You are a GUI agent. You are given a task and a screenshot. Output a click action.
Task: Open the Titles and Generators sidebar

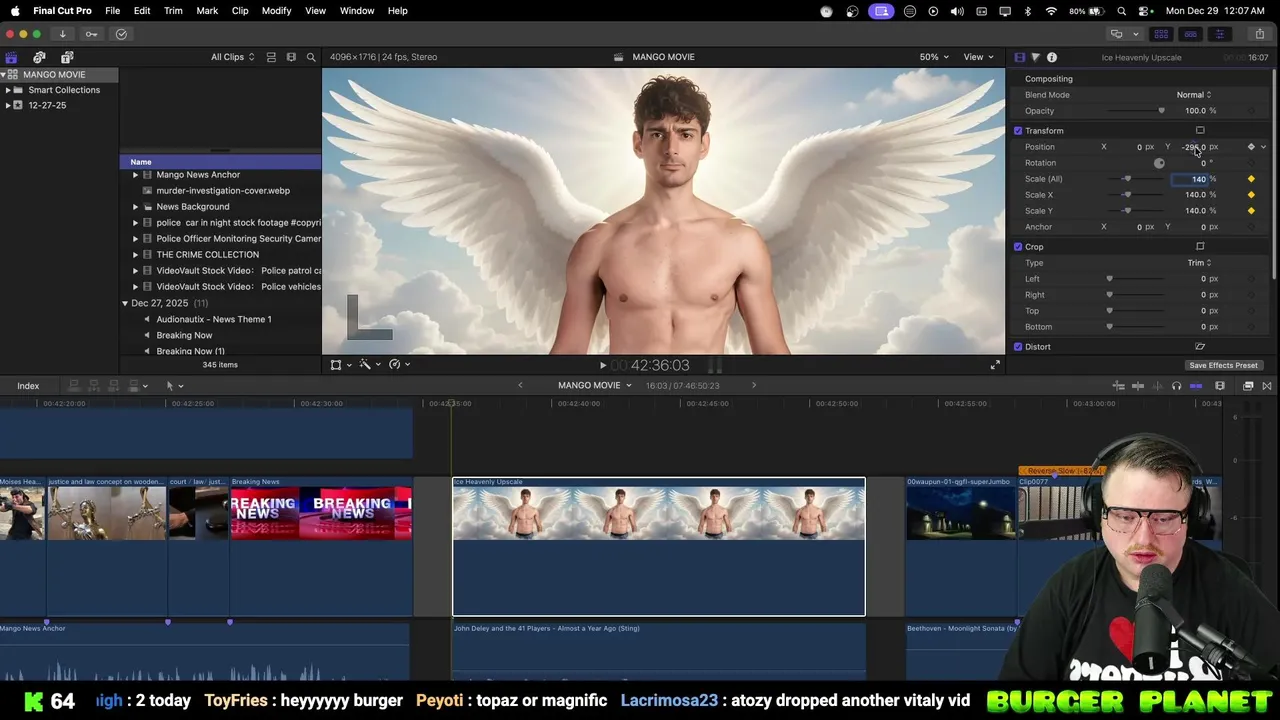(67, 57)
